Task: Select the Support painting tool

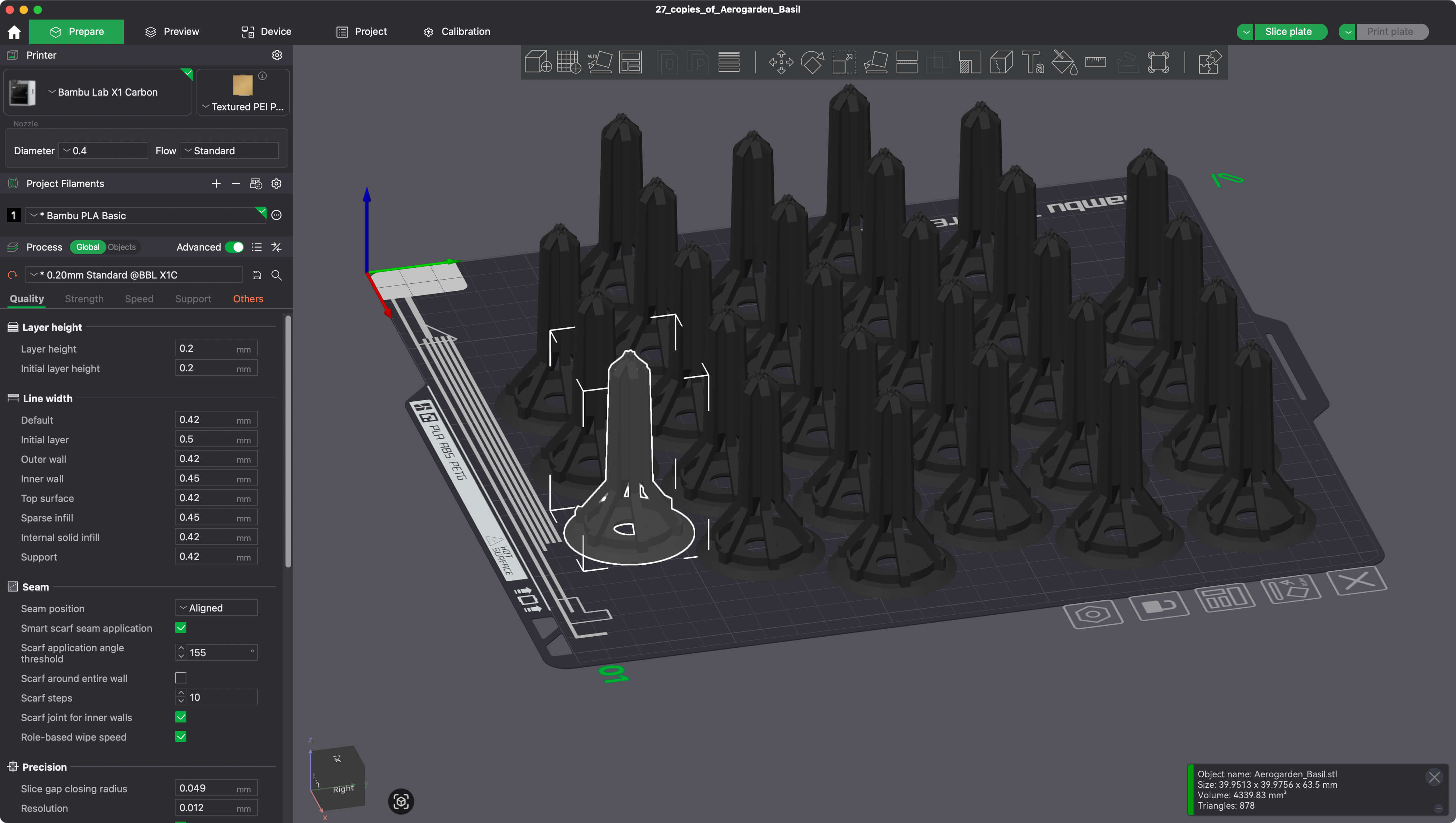Action: coord(970,62)
